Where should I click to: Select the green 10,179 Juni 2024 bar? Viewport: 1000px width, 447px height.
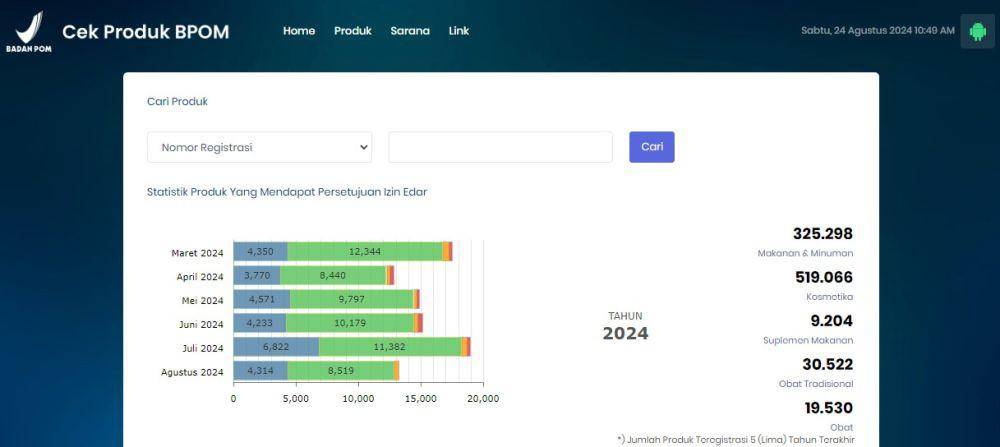tap(349, 323)
